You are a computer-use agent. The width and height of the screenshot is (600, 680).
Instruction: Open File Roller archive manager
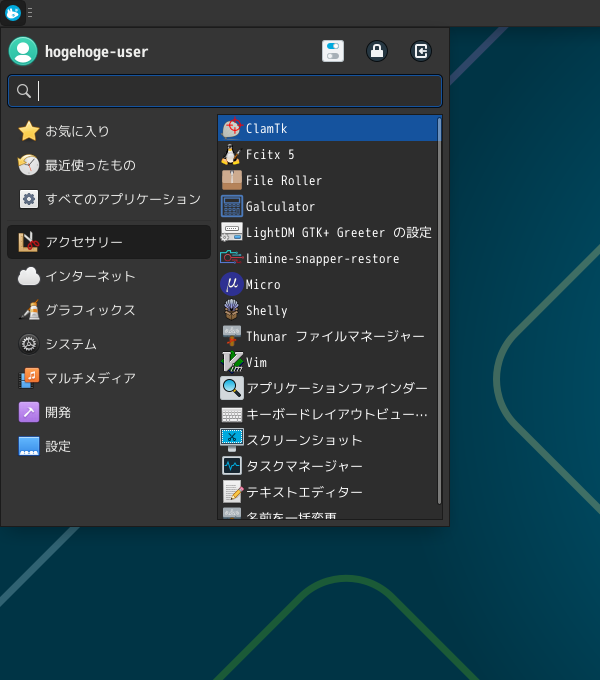[x=283, y=181]
